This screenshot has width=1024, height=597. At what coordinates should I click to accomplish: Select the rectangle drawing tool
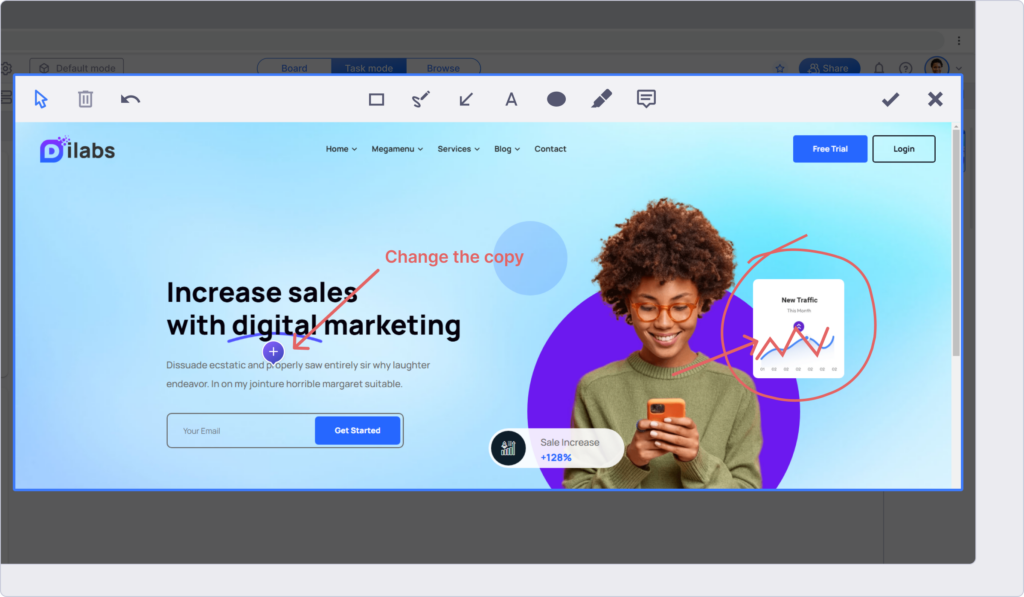[x=376, y=99]
